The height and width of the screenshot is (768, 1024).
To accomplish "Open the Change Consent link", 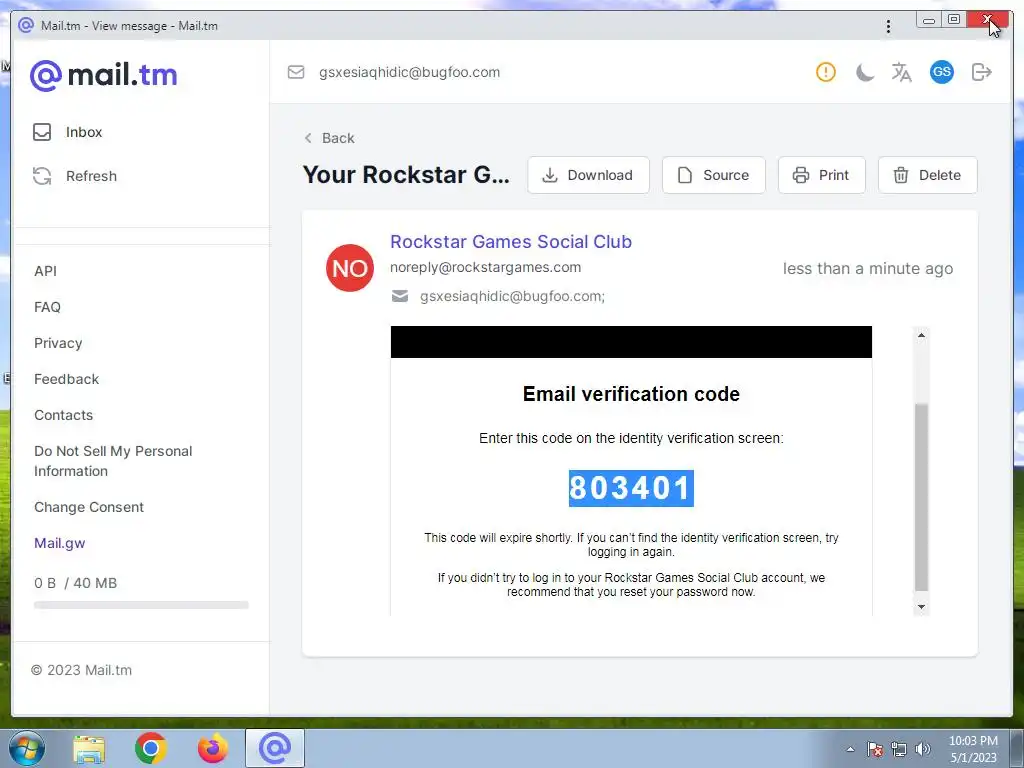I will (x=89, y=507).
